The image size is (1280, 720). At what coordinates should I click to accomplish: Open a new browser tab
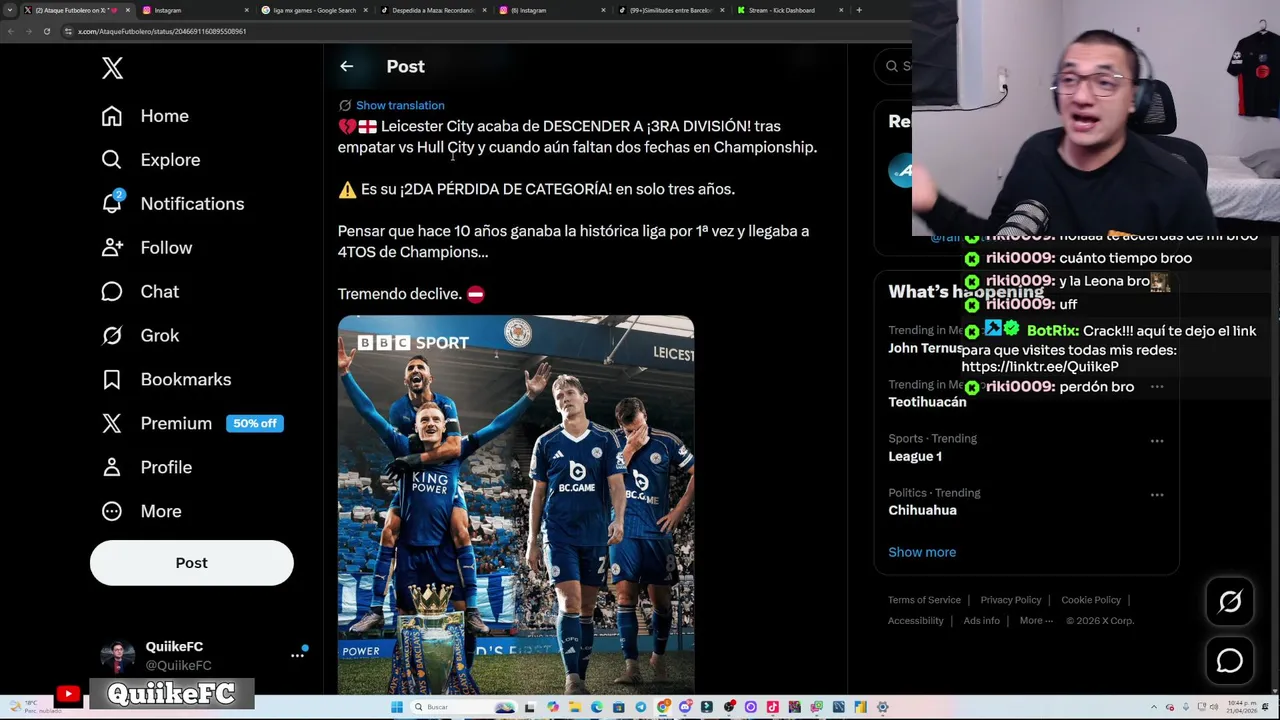tap(858, 10)
